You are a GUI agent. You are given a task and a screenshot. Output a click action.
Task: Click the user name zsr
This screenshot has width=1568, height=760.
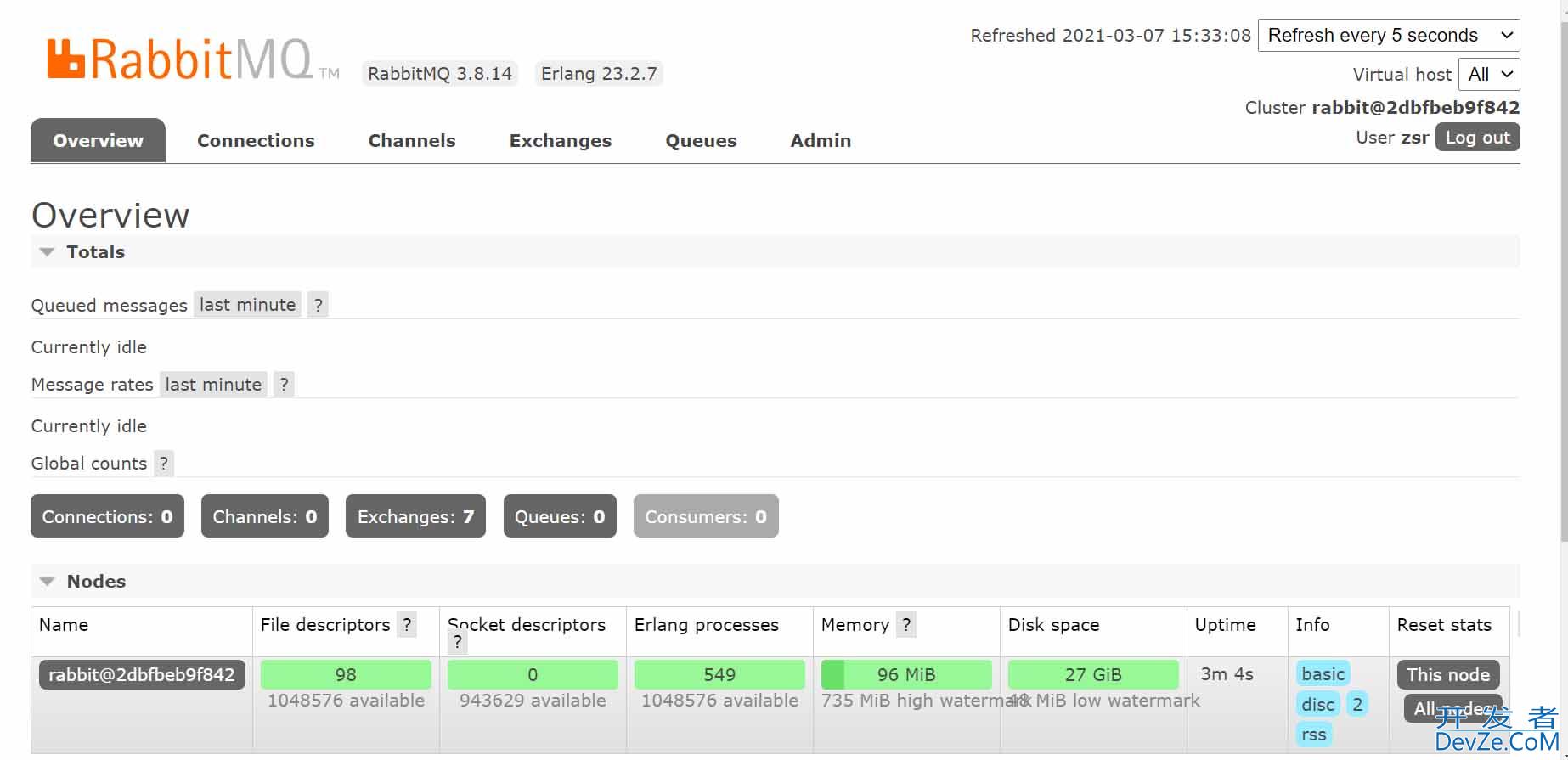click(x=1415, y=138)
